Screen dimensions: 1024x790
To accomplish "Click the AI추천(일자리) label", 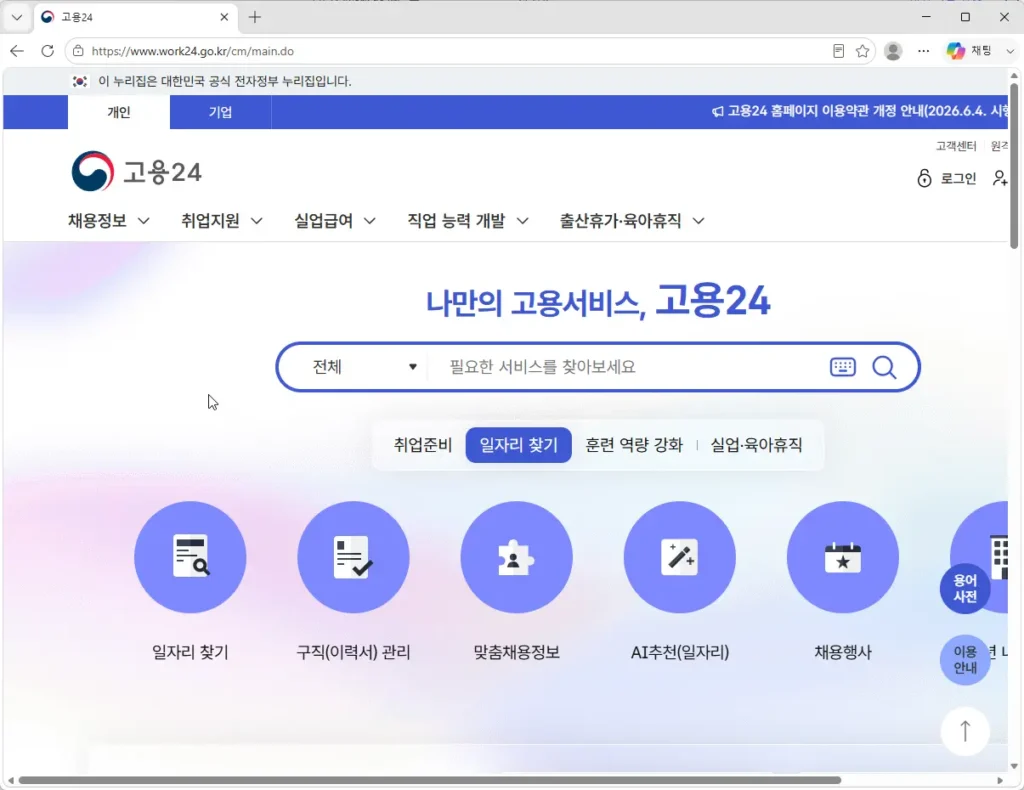I will (680, 652).
